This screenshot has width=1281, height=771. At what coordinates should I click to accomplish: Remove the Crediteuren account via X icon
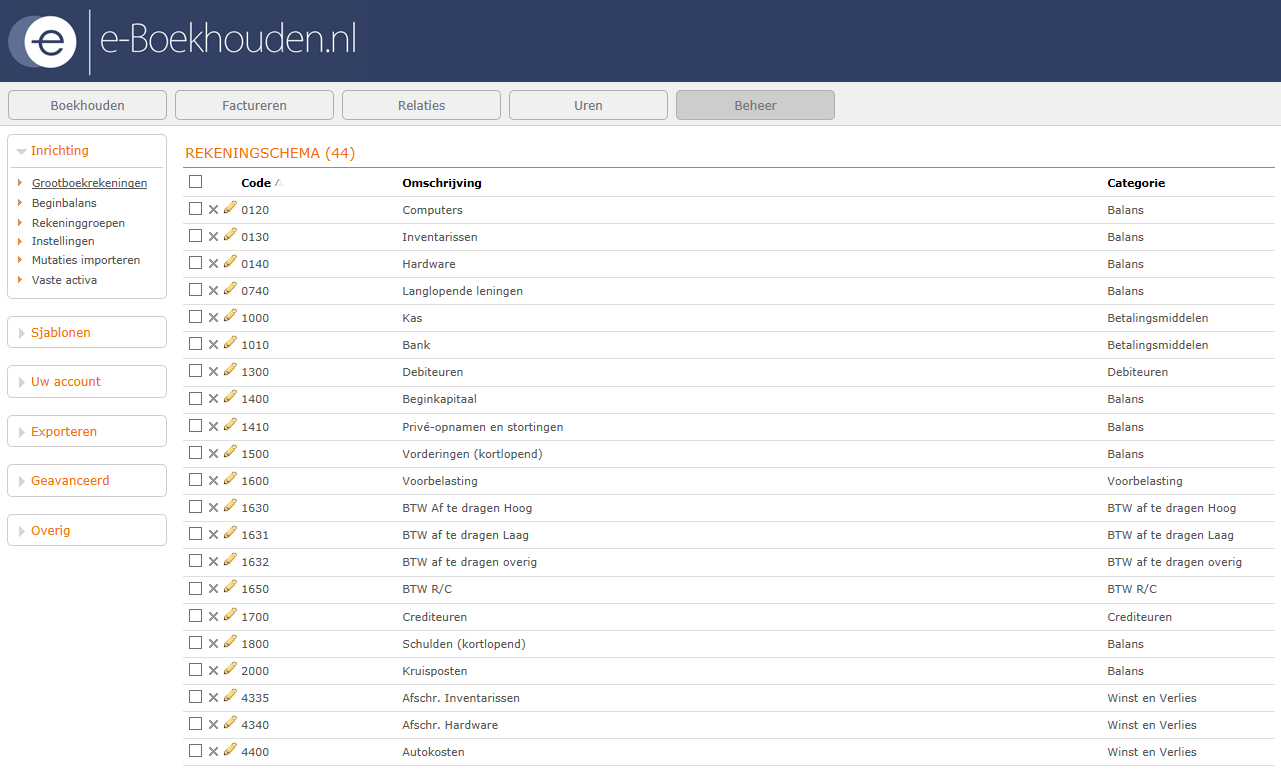click(213, 617)
